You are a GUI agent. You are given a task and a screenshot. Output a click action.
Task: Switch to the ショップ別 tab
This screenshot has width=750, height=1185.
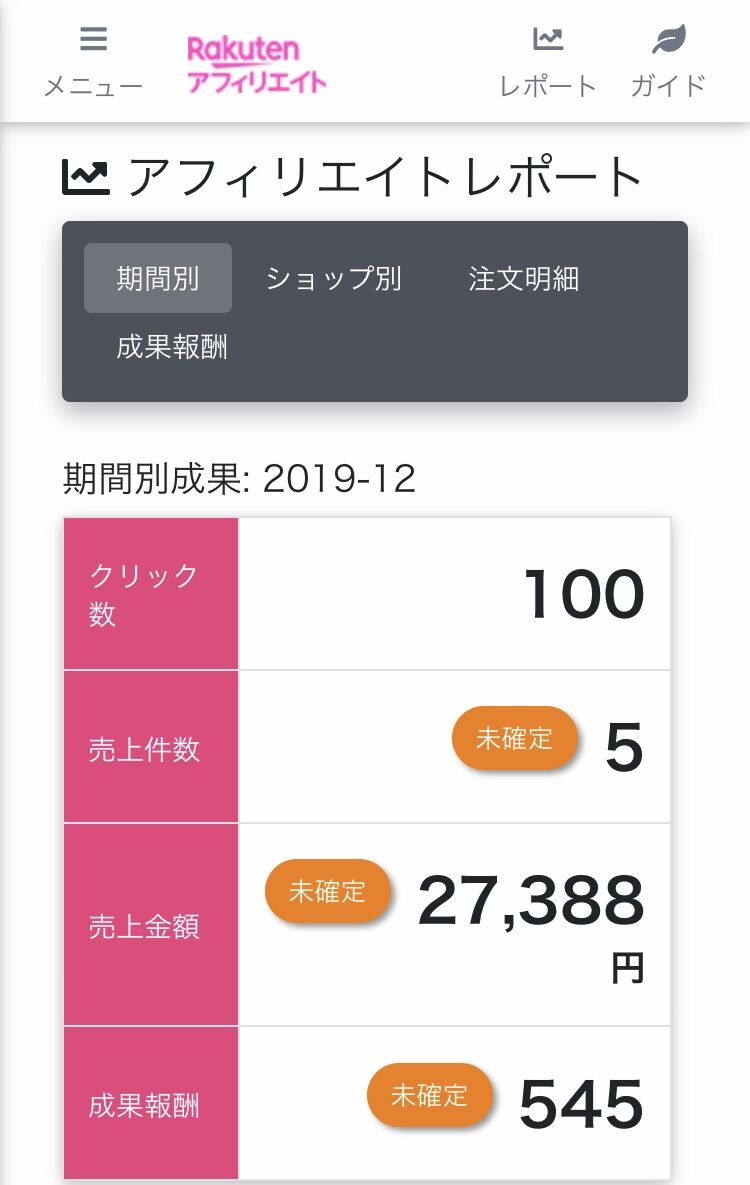tap(334, 278)
